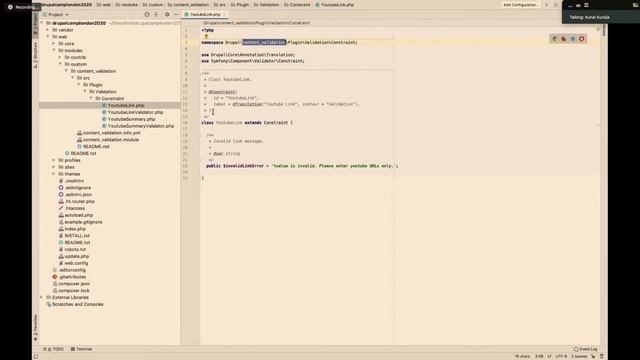
Task: Close the YoutubeLink.php editor tab
Action: tap(224, 14)
